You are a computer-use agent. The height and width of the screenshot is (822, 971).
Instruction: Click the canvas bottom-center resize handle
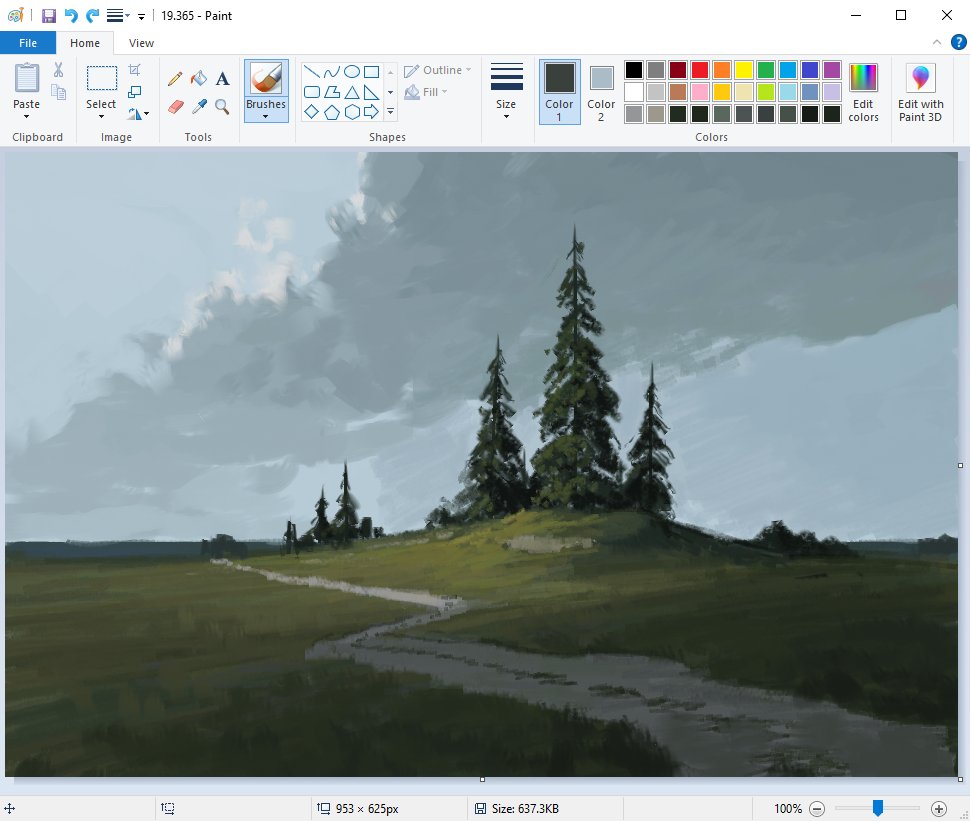point(482,779)
